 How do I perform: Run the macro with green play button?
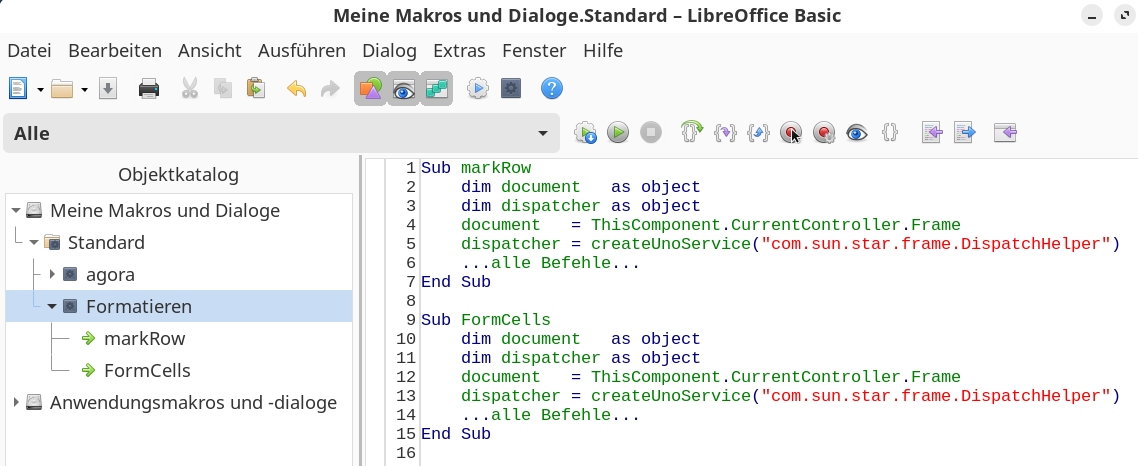[618, 133]
